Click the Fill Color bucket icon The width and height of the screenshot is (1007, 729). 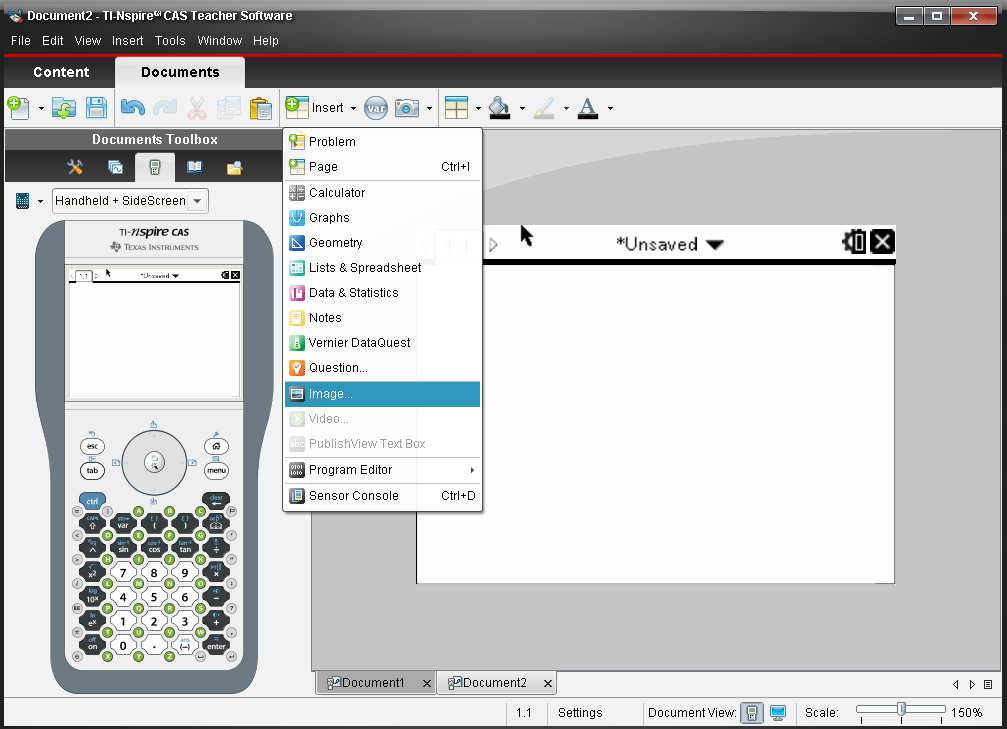(x=500, y=108)
